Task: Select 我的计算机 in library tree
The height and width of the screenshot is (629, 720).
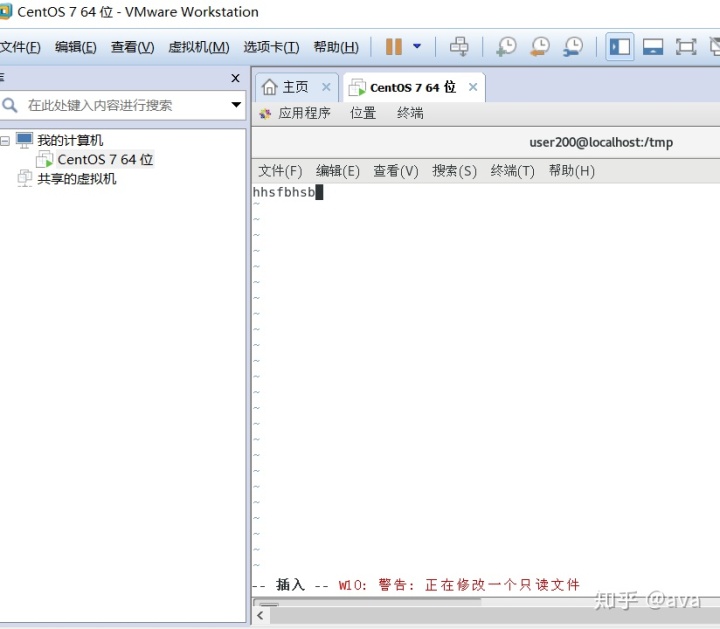Action: pyautogui.click(x=70, y=140)
